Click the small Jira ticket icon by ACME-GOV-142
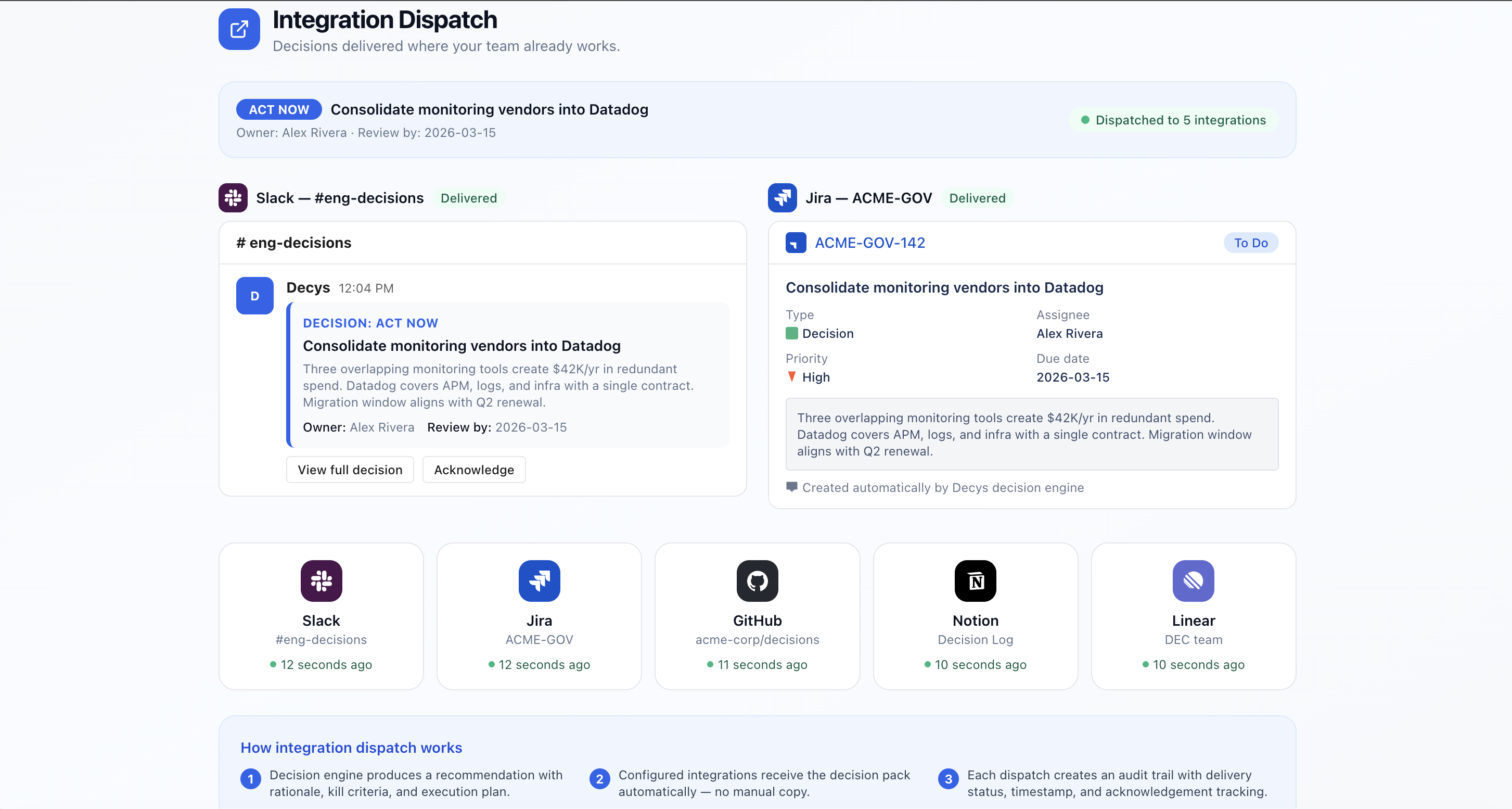Screen dimensions: 1512x809 [x=796, y=243]
